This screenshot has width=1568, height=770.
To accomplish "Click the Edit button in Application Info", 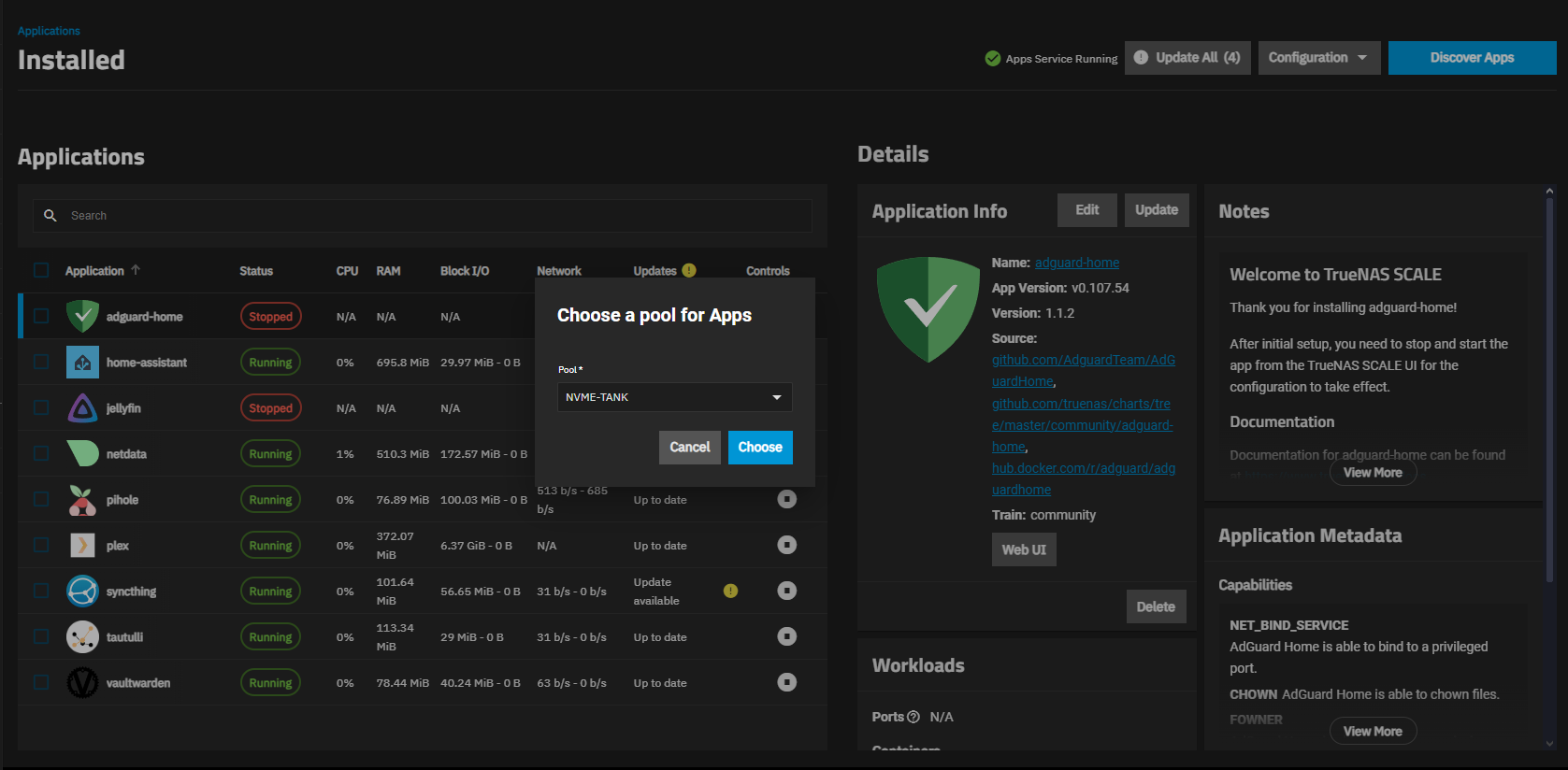I will tap(1086, 210).
